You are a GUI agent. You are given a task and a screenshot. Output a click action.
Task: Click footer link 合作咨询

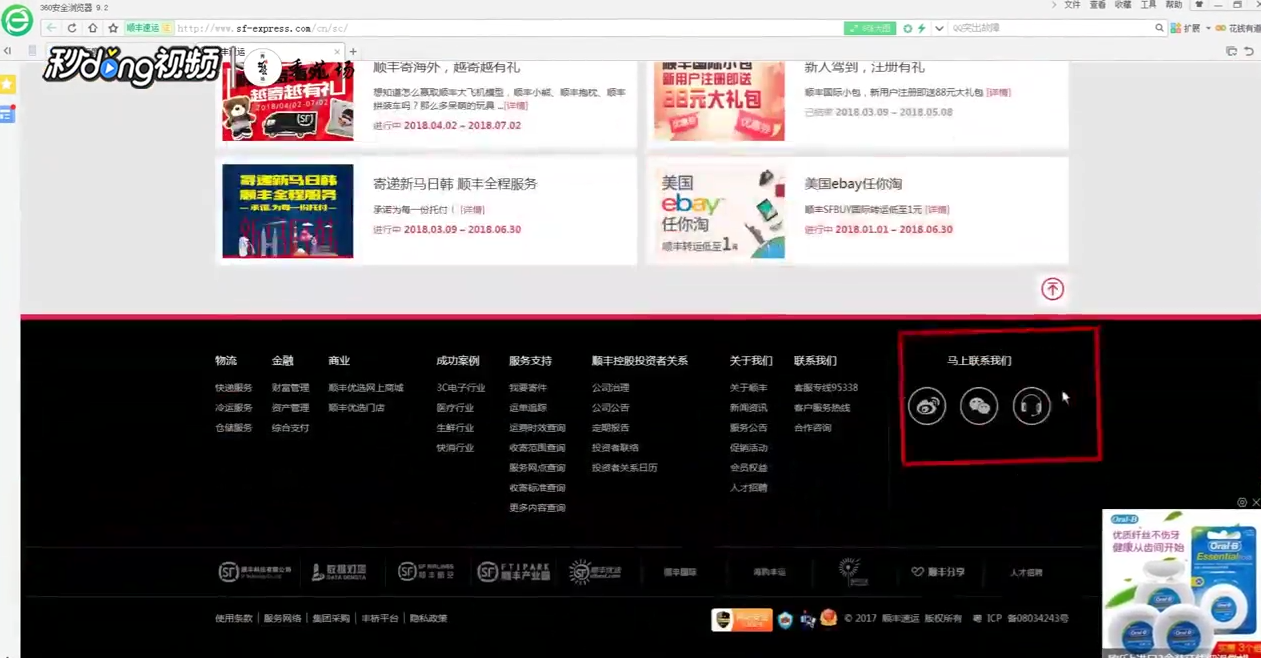pyautogui.click(x=812, y=428)
